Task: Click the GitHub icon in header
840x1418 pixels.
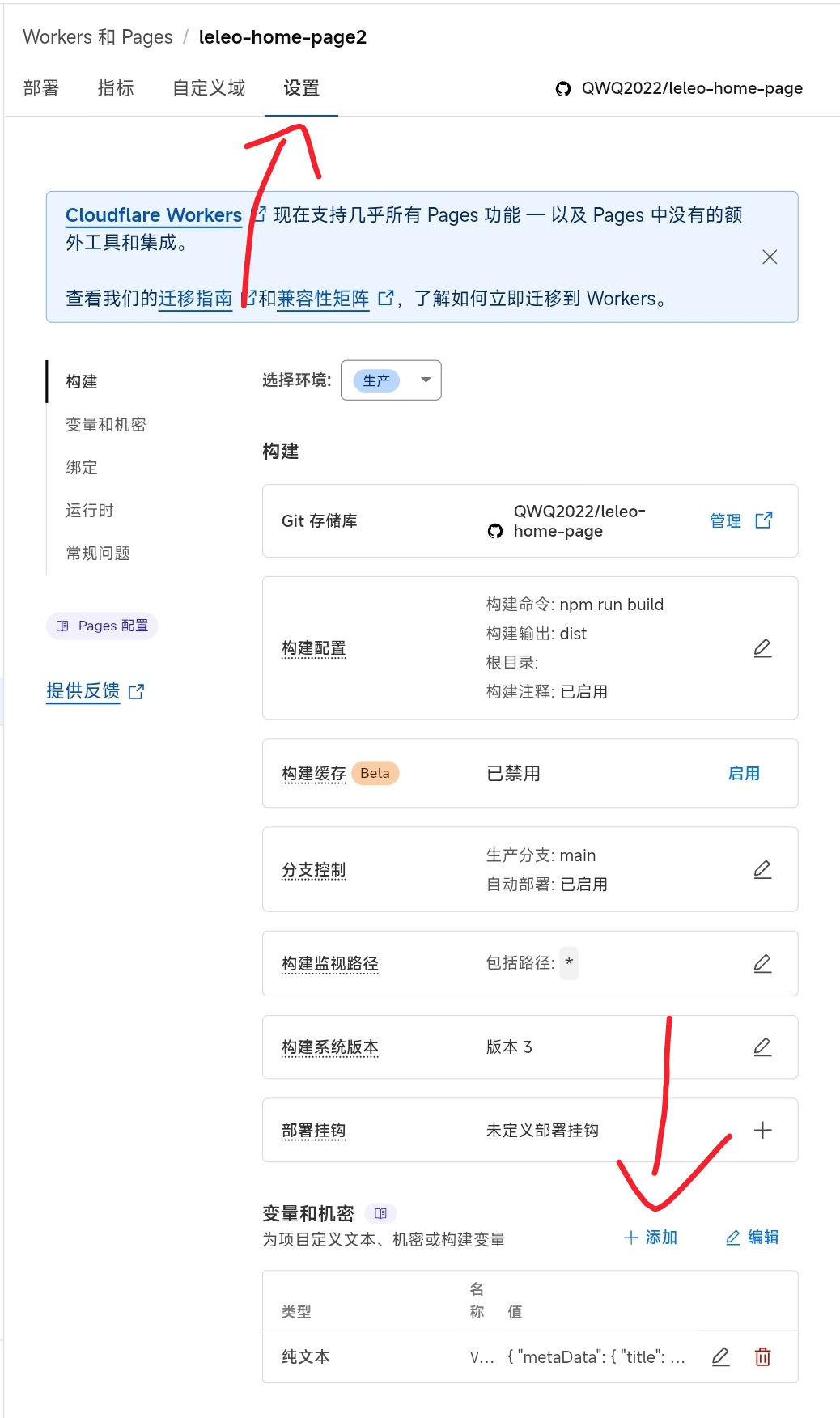Action: point(563,89)
